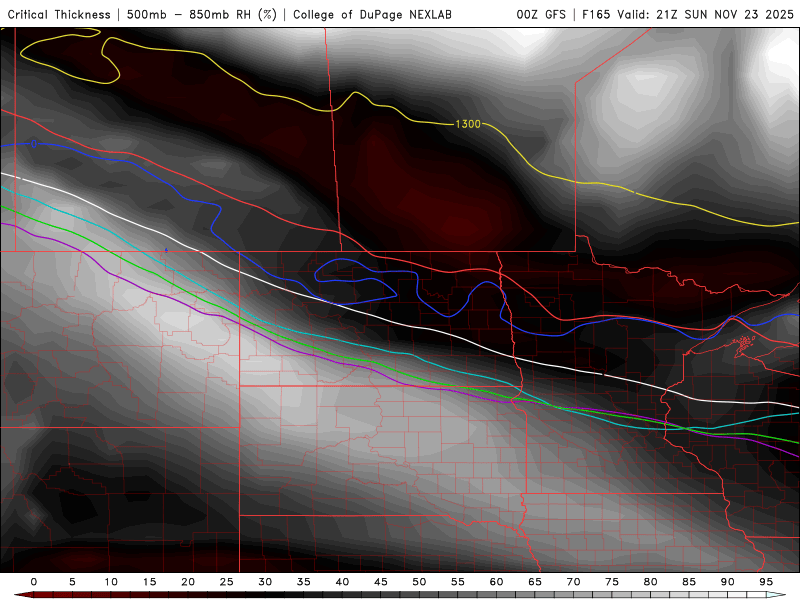Viewport: 800px width, 600px height.
Task: Select the "35" value on the scale
Action: tap(304, 582)
